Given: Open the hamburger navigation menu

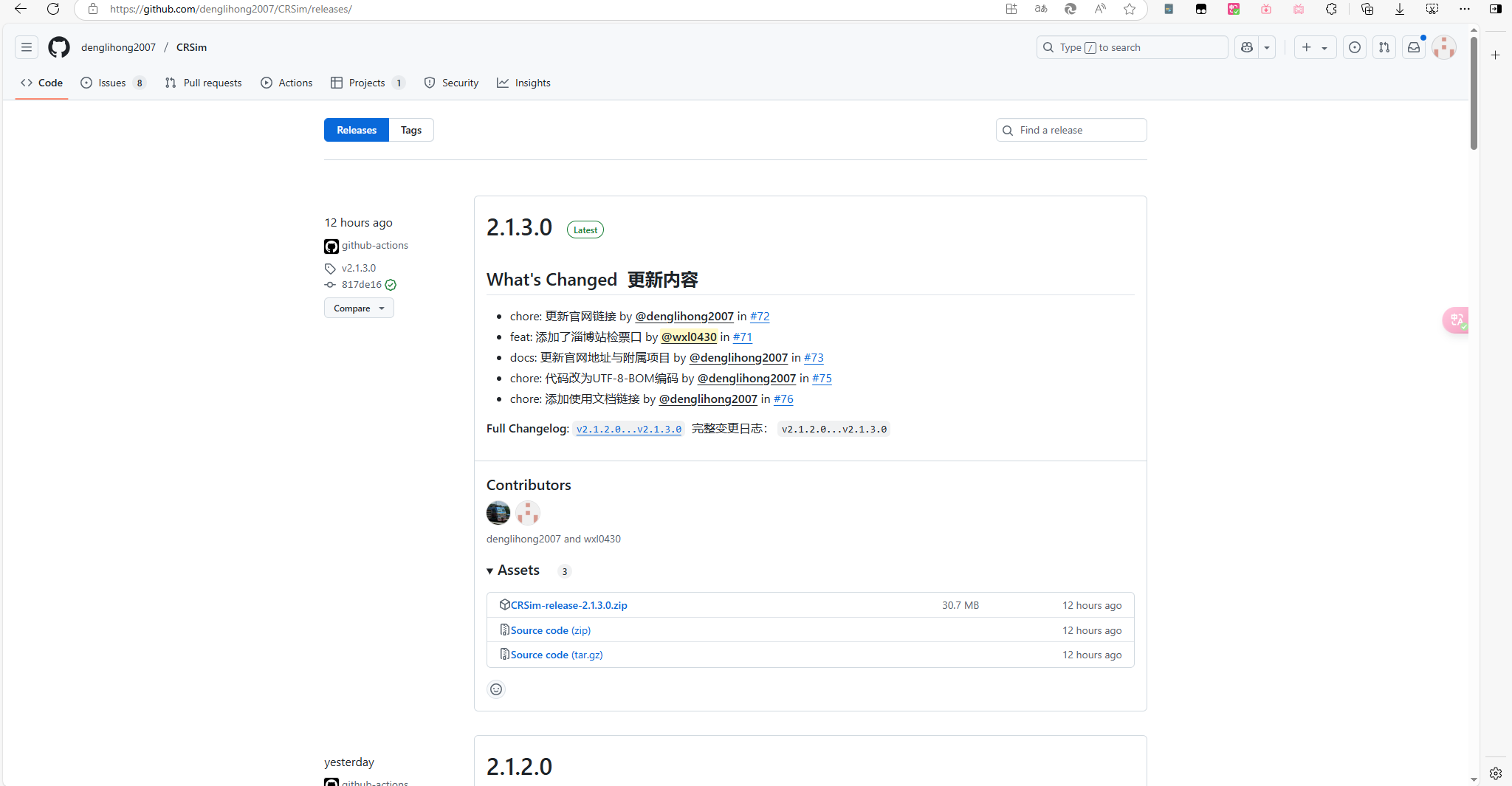Looking at the screenshot, I should [x=27, y=47].
